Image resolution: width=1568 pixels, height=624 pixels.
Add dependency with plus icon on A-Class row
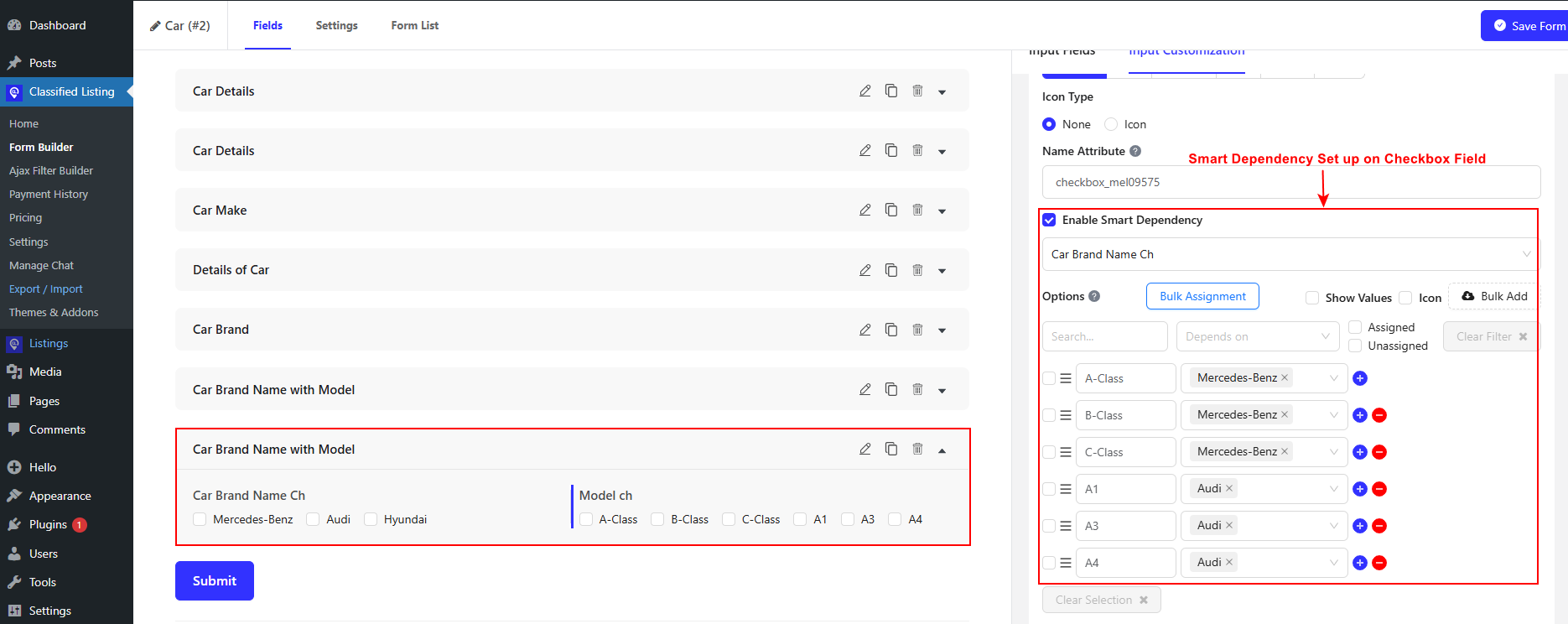(1360, 378)
